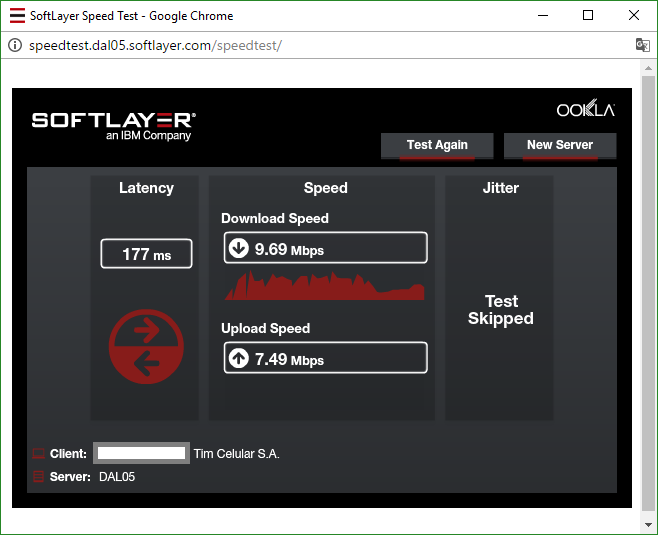Image resolution: width=658 pixels, height=535 pixels.
Task: Click the New Server button
Action: [x=559, y=145]
